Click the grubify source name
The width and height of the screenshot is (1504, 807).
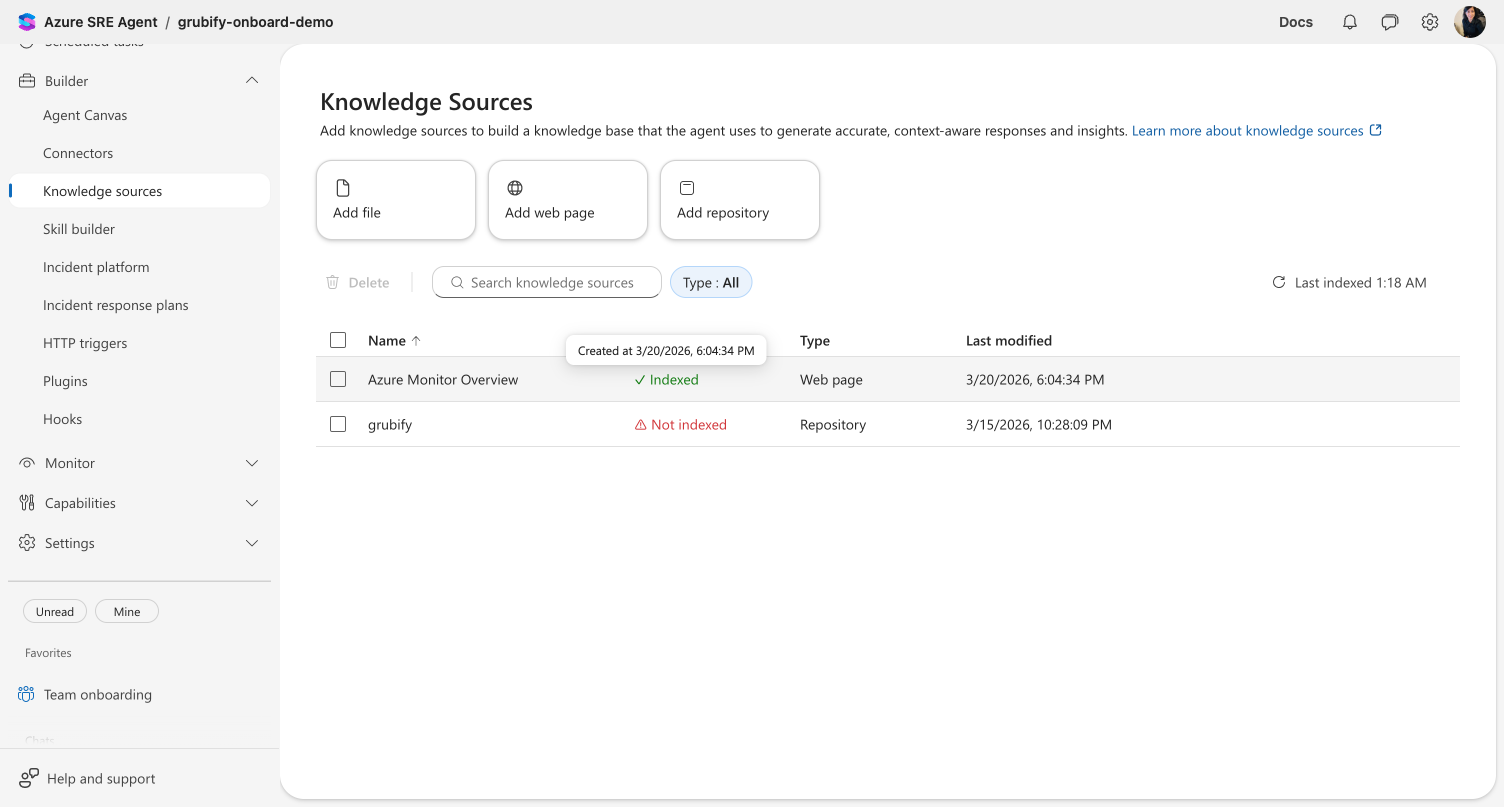[390, 425]
